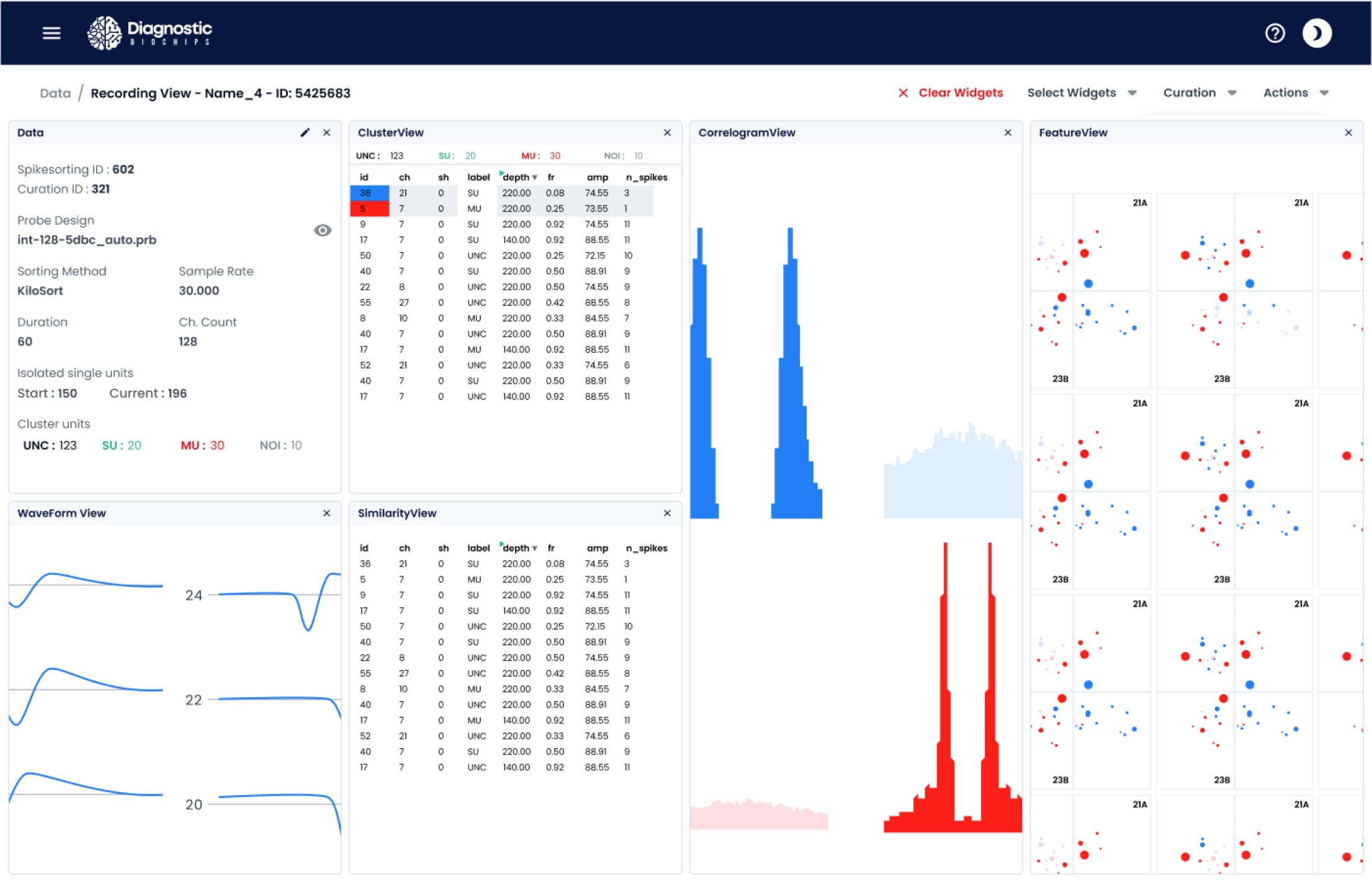Close the SimilarityView widget
The width and height of the screenshot is (1372, 882).
pos(667,514)
